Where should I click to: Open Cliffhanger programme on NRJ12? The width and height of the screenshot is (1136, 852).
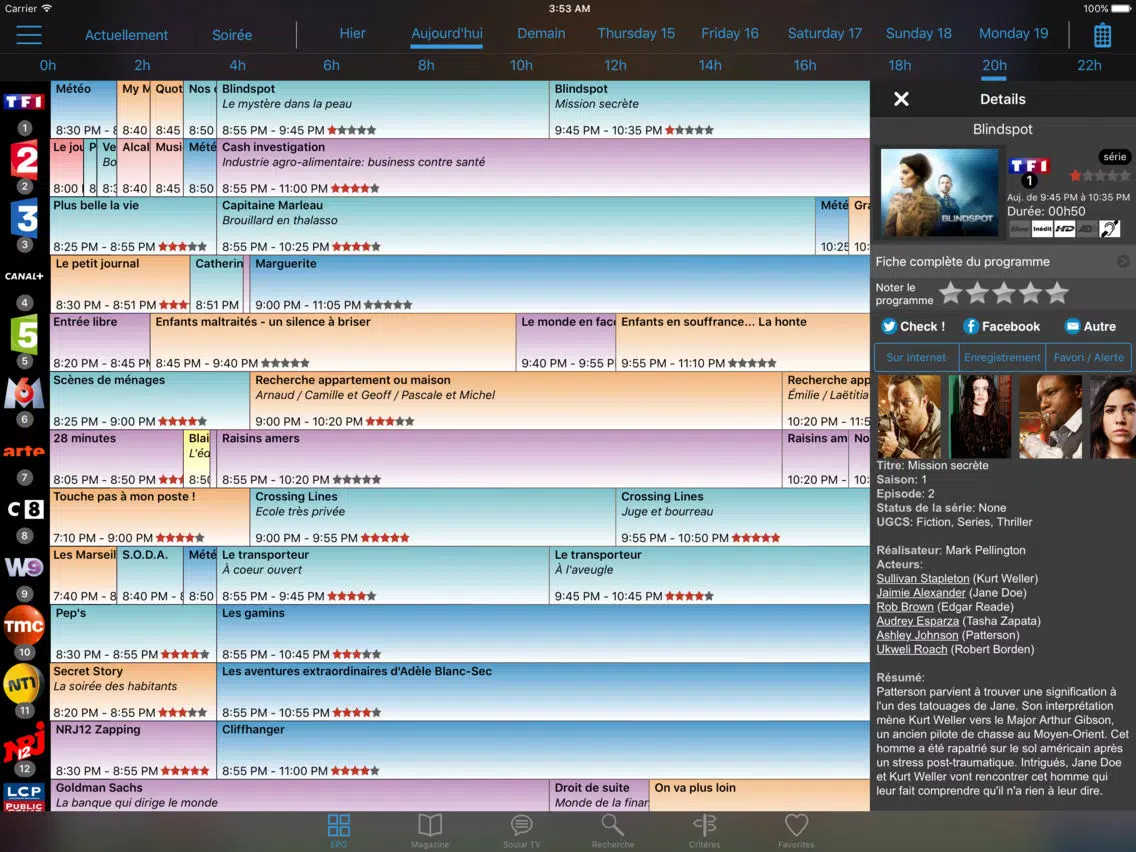pyautogui.click(x=543, y=750)
